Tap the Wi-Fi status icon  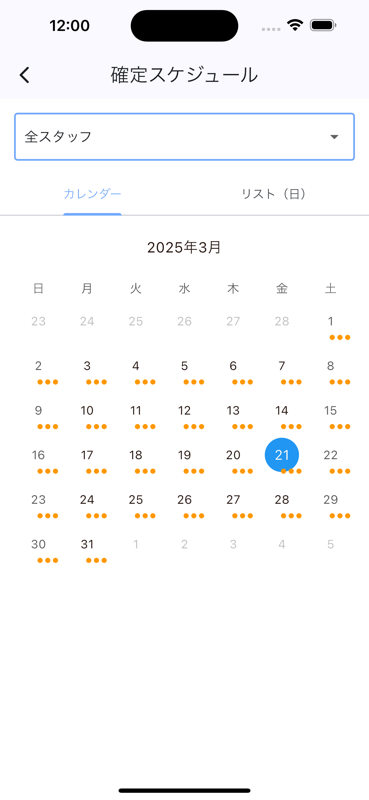point(295,25)
